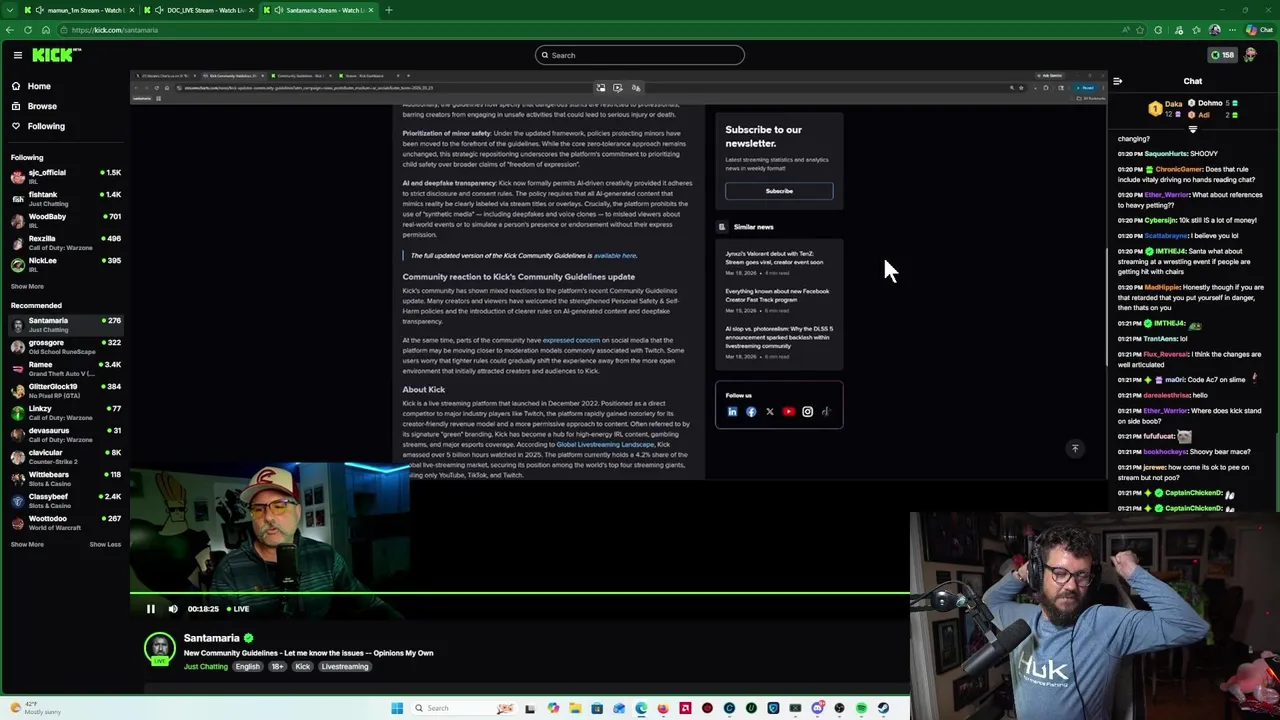Show more followed channels
1280x720 pixels.
tap(27, 286)
